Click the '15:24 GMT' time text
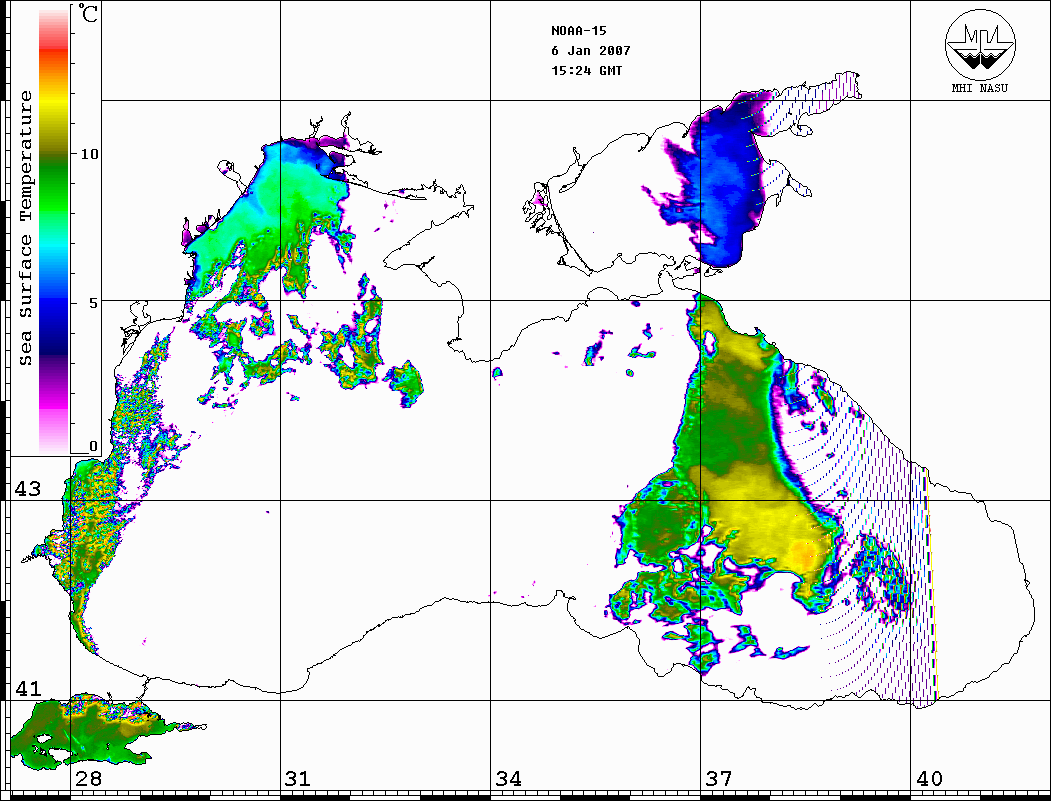 click(x=586, y=70)
